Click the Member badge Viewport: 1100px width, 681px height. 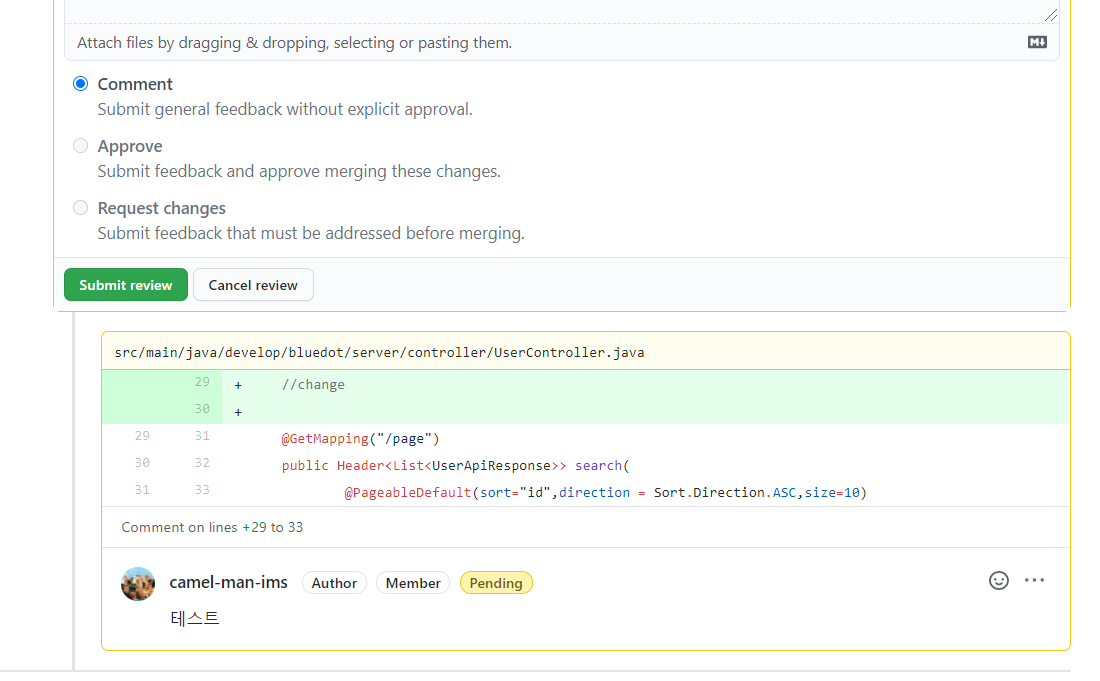point(413,582)
